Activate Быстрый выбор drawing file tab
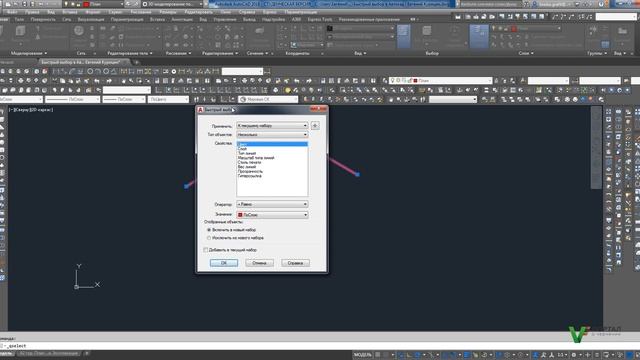The height and width of the screenshot is (360, 640). [81, 62]
